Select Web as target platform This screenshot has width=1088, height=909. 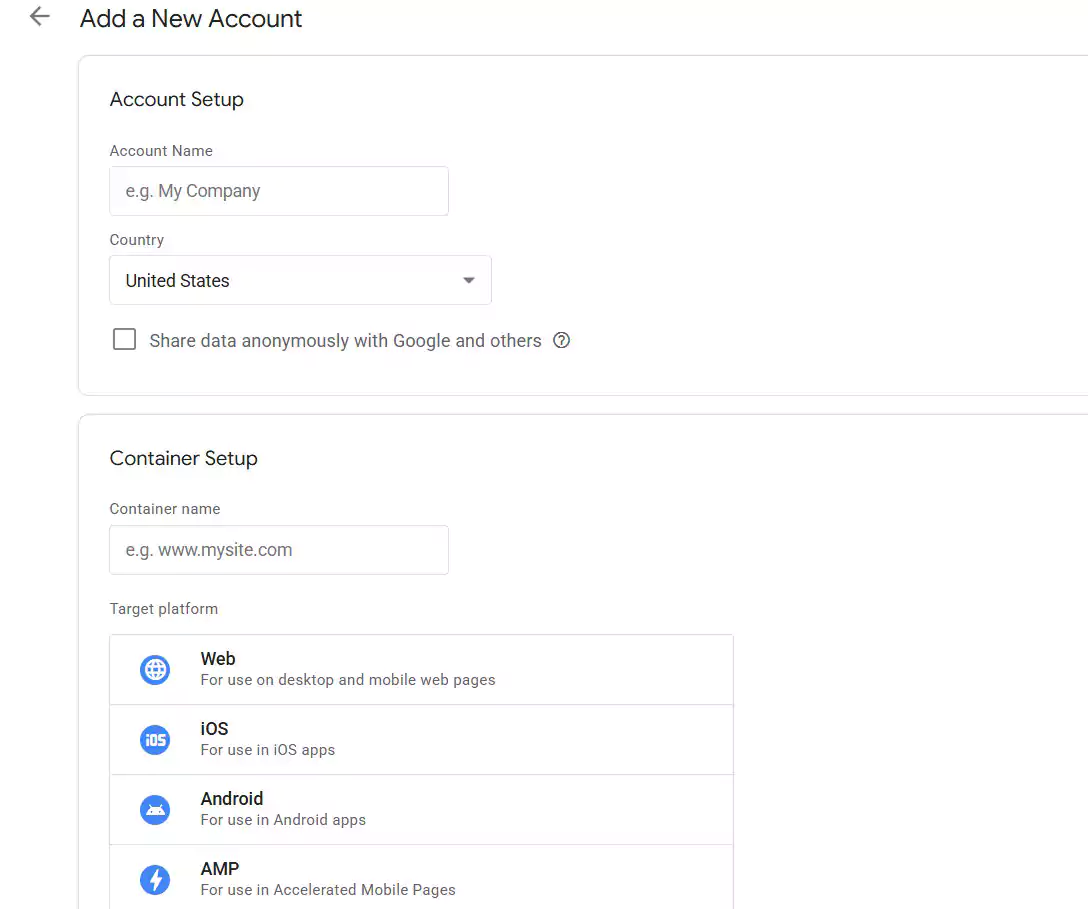[x=421, y=670]
